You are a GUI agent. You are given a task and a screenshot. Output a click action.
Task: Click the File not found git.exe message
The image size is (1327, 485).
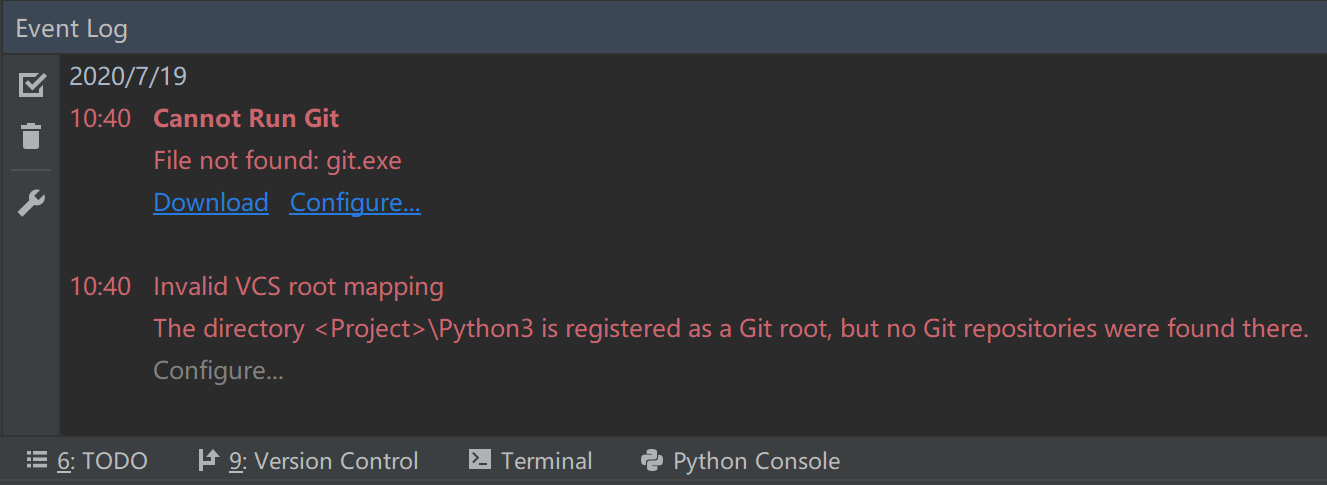(277, 160)
